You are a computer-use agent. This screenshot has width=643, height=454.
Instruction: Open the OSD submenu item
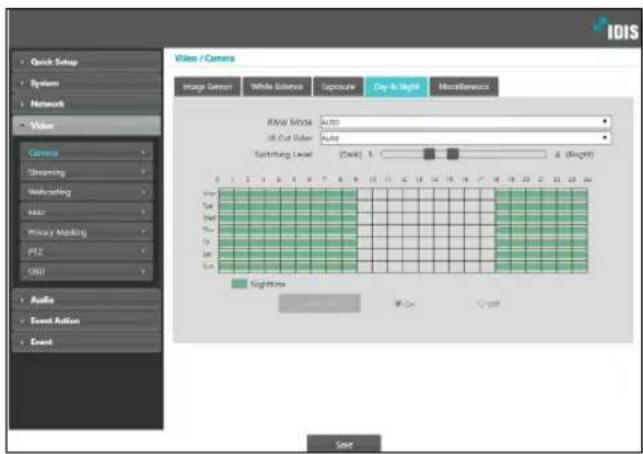[87, 271]
